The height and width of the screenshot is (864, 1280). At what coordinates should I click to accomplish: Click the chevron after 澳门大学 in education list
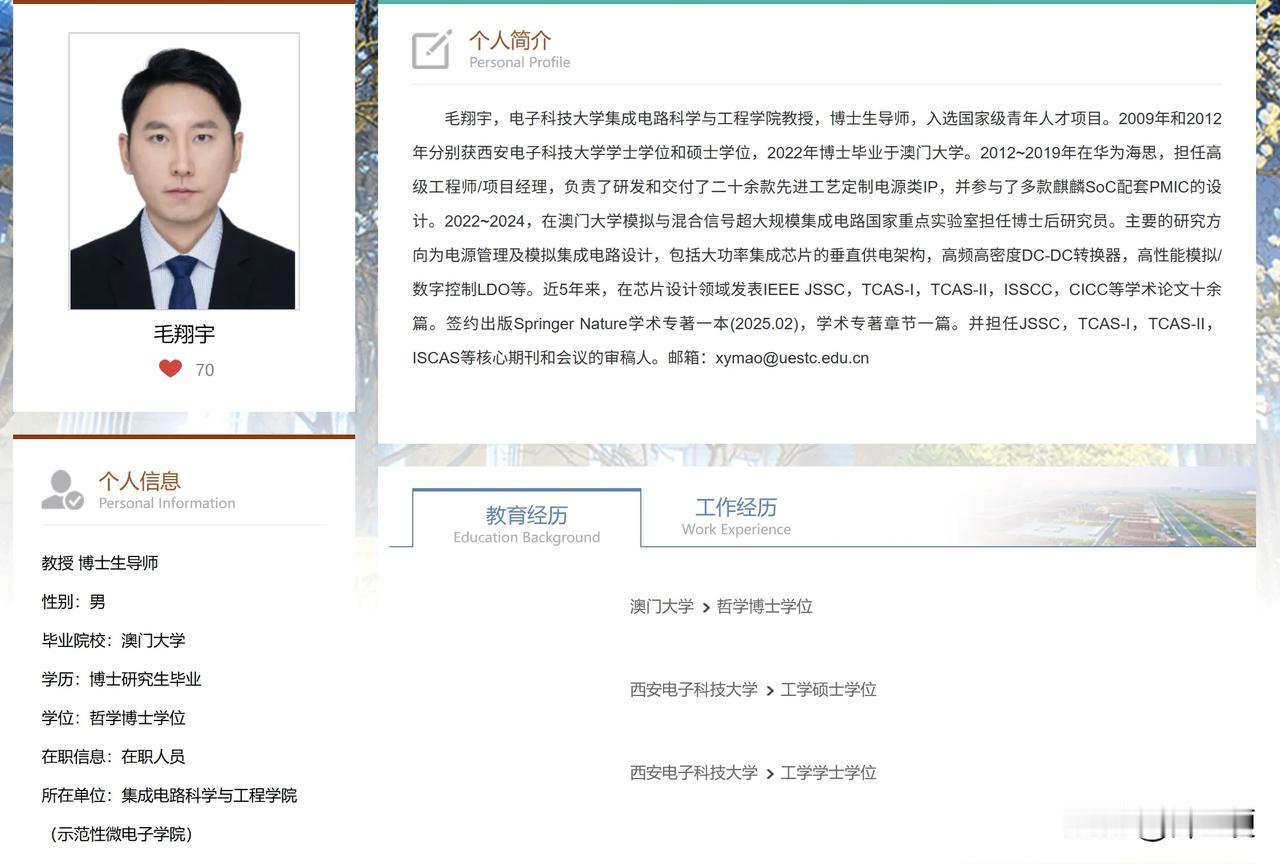pos(706,608)
